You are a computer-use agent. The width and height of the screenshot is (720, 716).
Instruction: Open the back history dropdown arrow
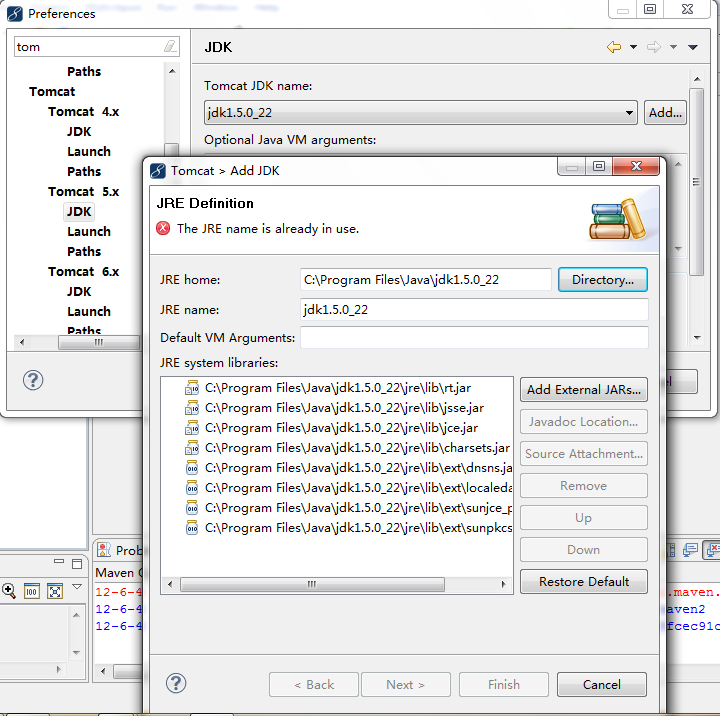633,47
